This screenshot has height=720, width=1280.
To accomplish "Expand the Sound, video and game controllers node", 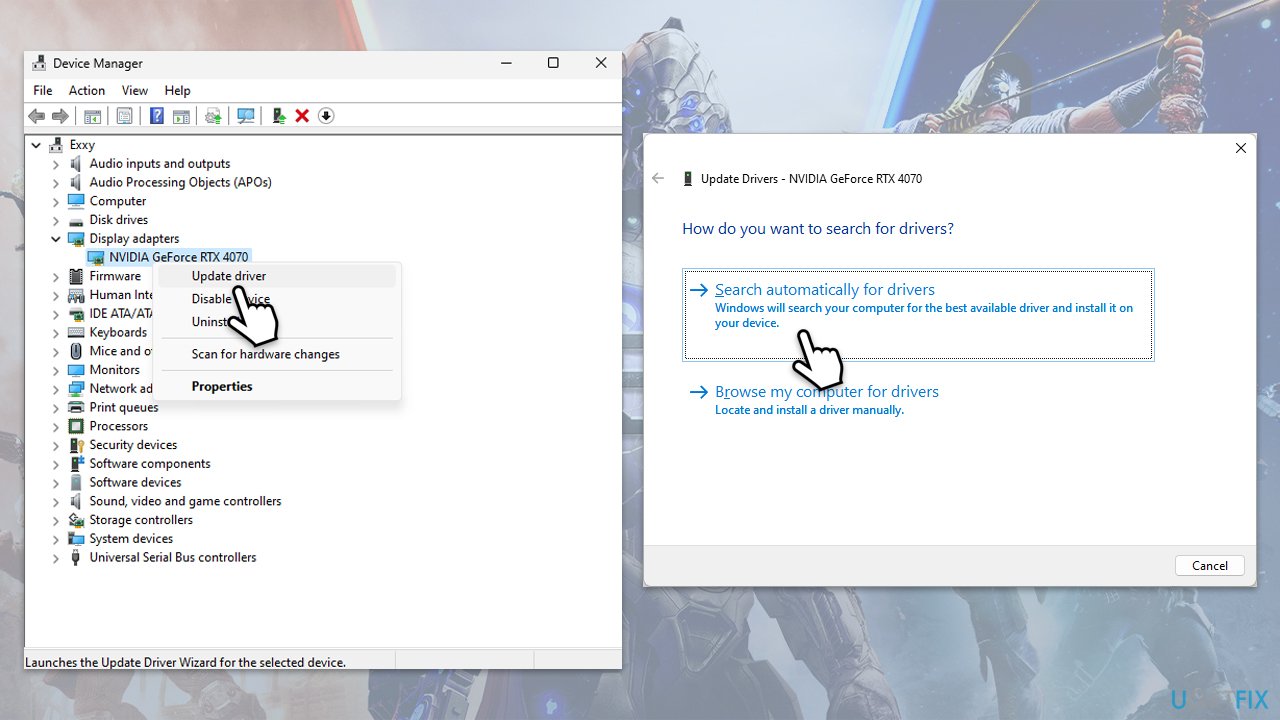I will [57, 502].
